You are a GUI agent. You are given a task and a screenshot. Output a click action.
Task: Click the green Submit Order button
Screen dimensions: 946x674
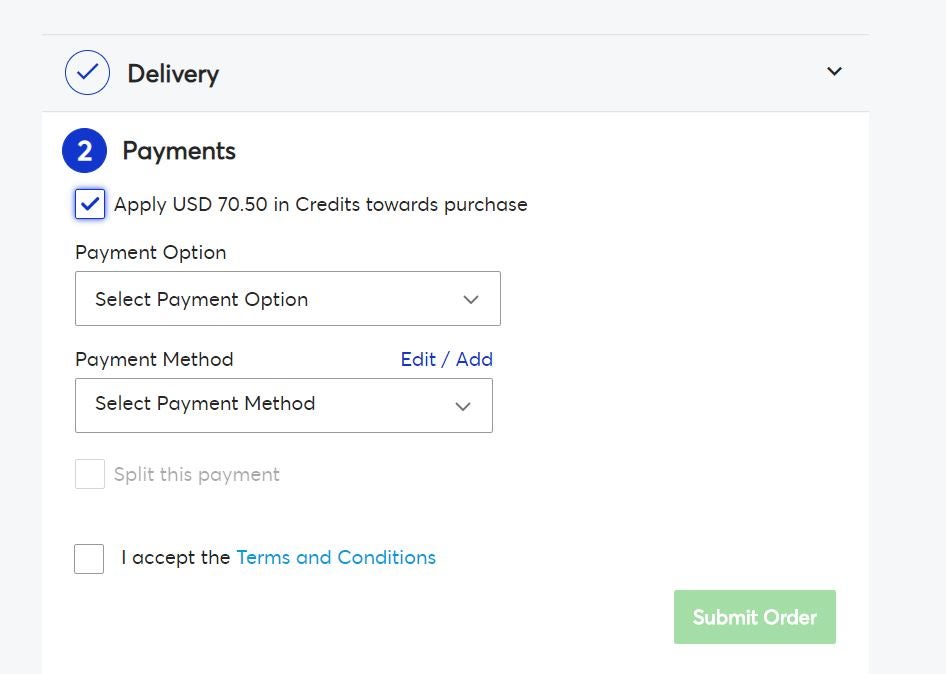[755, 617]
